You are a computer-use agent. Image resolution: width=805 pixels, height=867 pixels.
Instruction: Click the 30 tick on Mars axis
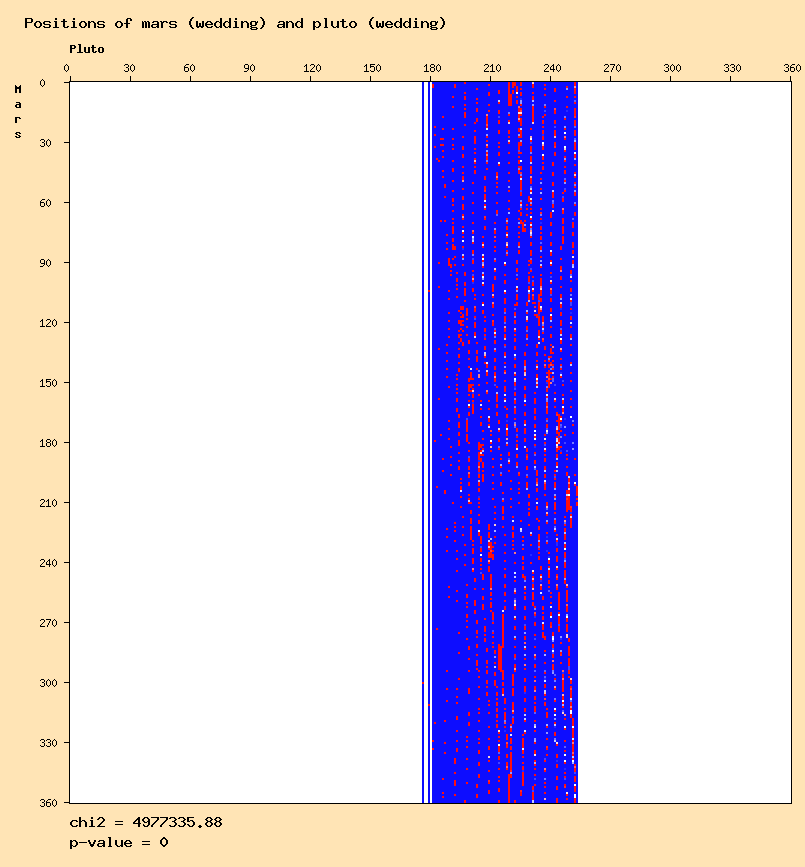point(45,143)
